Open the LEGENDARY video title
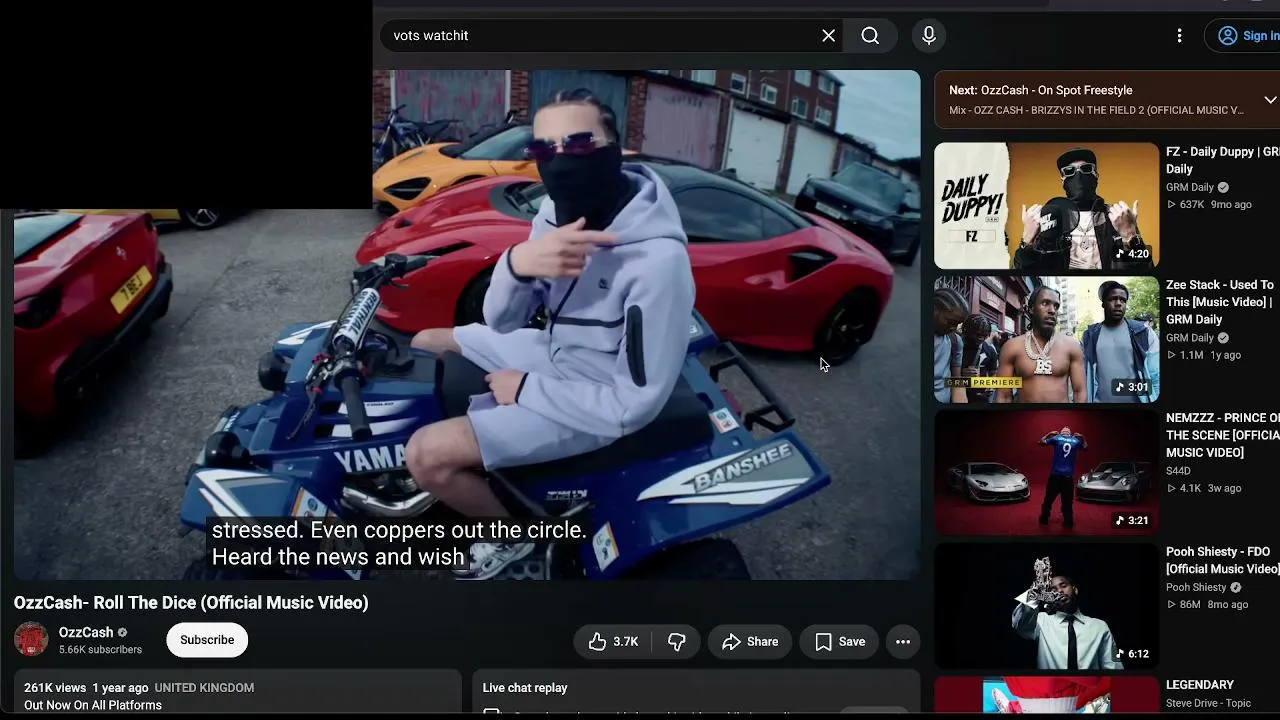This screenshot has width=1280, height=720. (1200, 685)
